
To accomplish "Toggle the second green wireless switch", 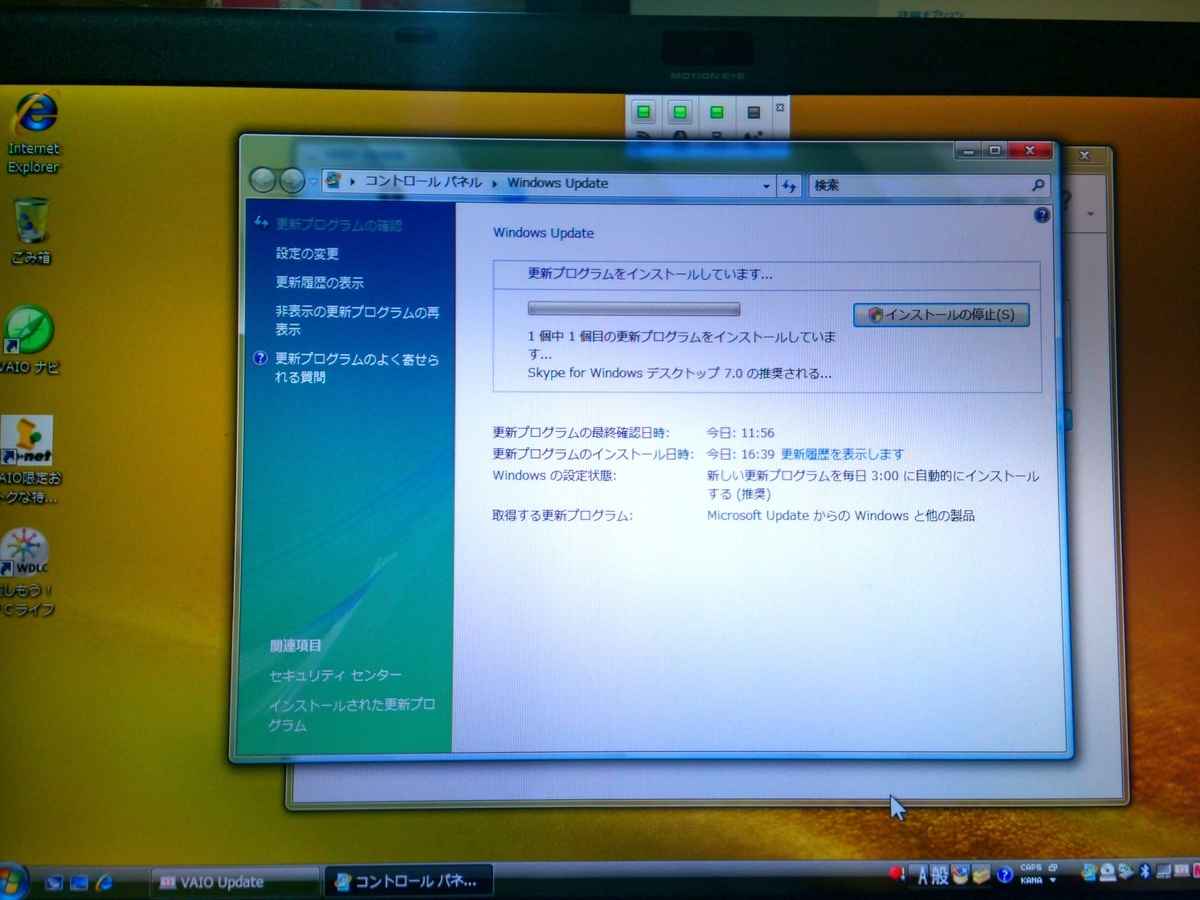I will pos(680,112).
